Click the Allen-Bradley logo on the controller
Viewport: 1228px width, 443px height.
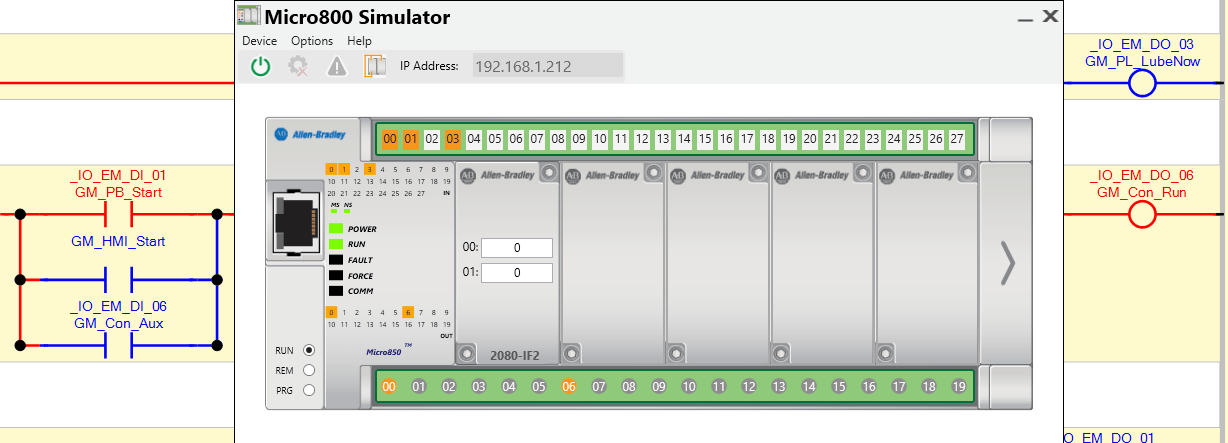point(310,133)
